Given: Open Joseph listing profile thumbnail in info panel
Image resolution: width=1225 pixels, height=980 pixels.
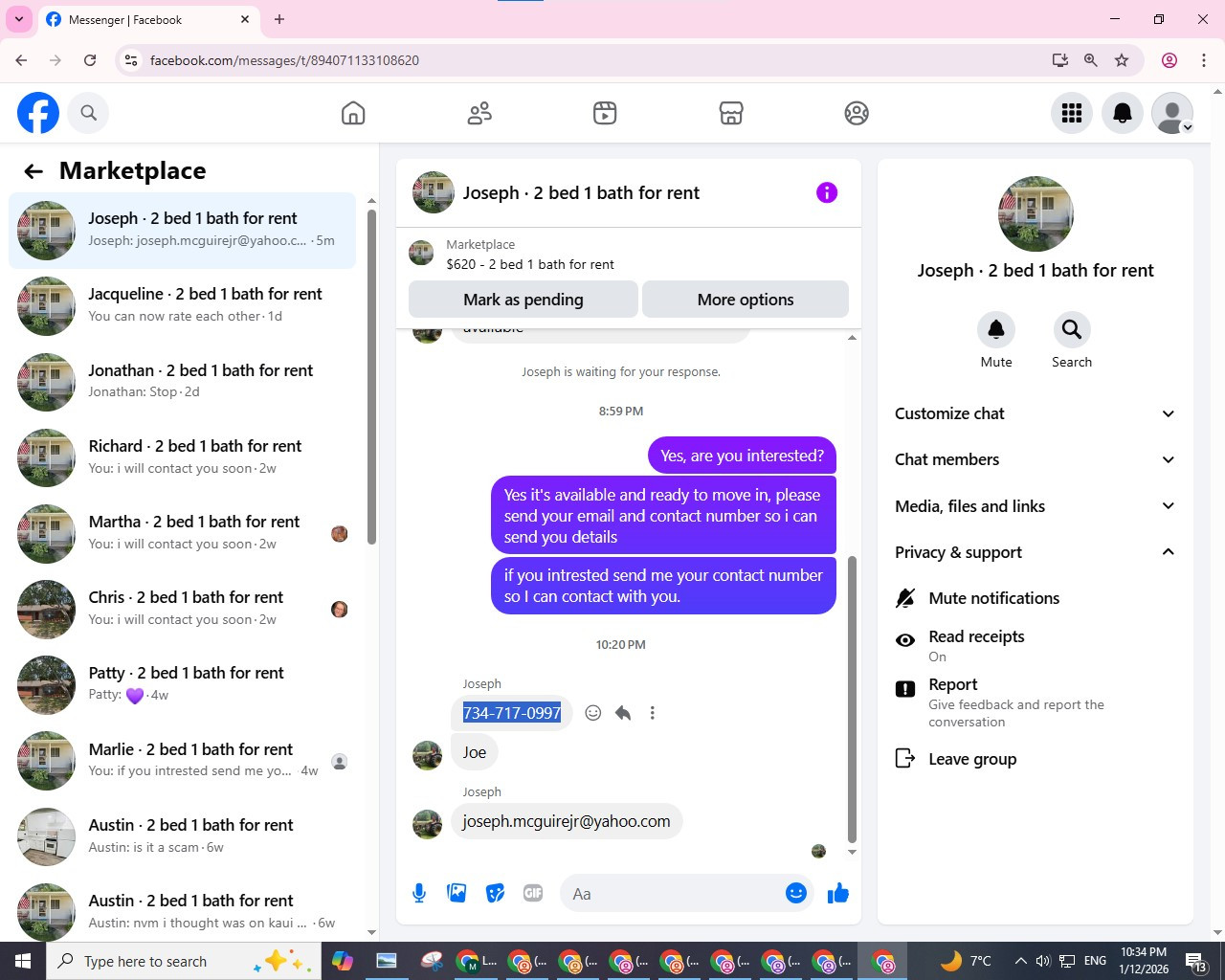Looking at the screenshot, I should coord(1036,213).
